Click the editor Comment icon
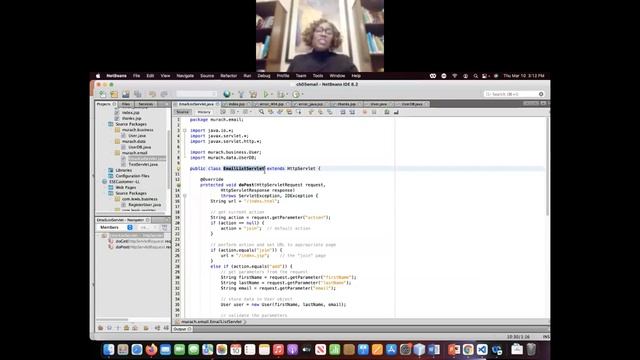The width and height of the screenshot is (640, 360). click(x=387, y=112)
